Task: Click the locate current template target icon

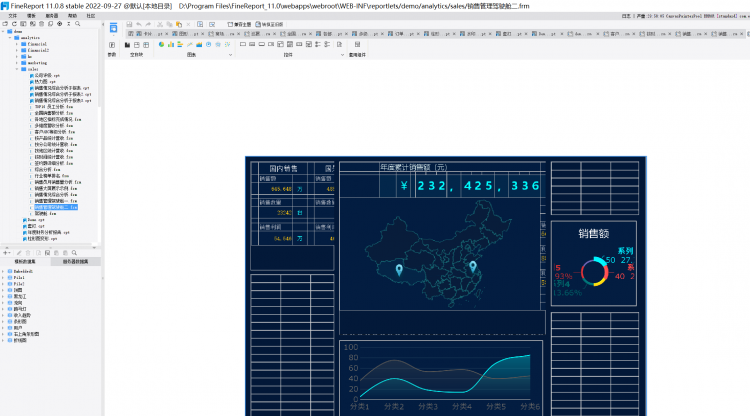Action: 59,23
